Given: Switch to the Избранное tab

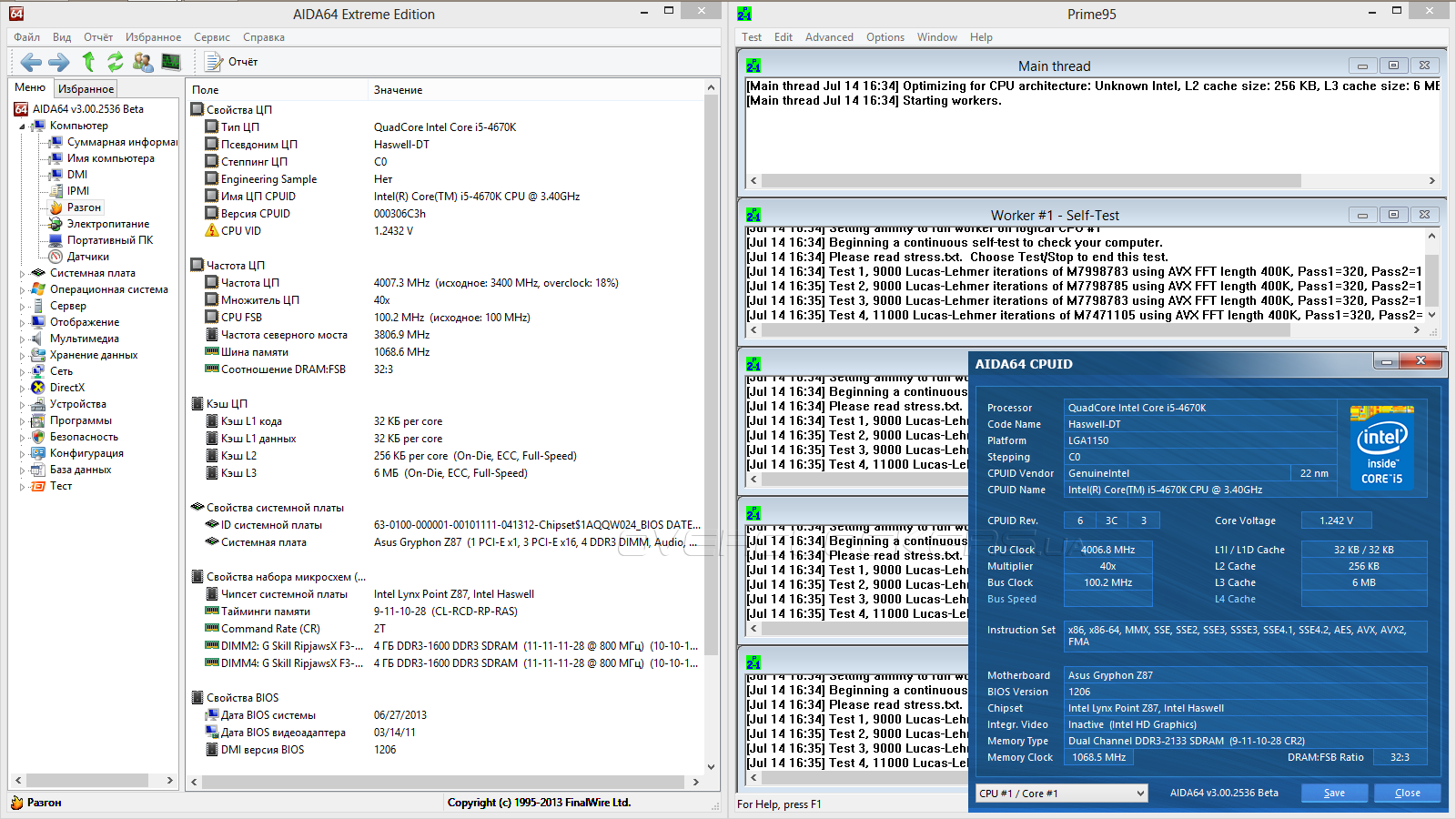Looking at the screenshot, I should (x=86, y=89).
